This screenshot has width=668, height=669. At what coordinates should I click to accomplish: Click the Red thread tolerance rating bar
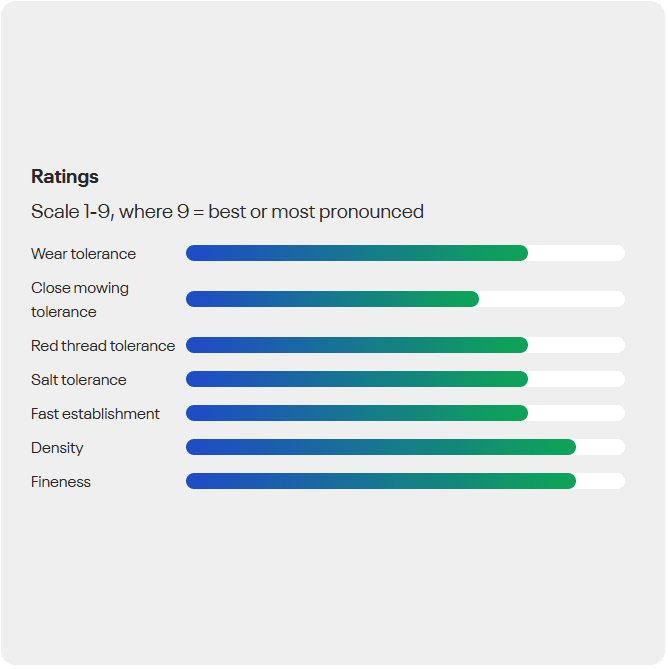tap(405, 345)
